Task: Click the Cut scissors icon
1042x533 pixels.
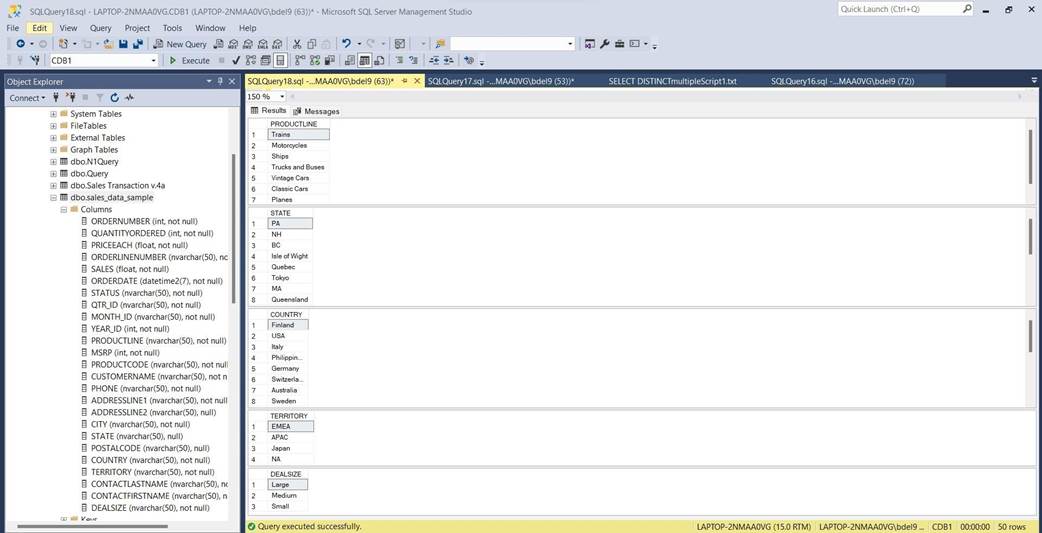Action: click(297, 44)
